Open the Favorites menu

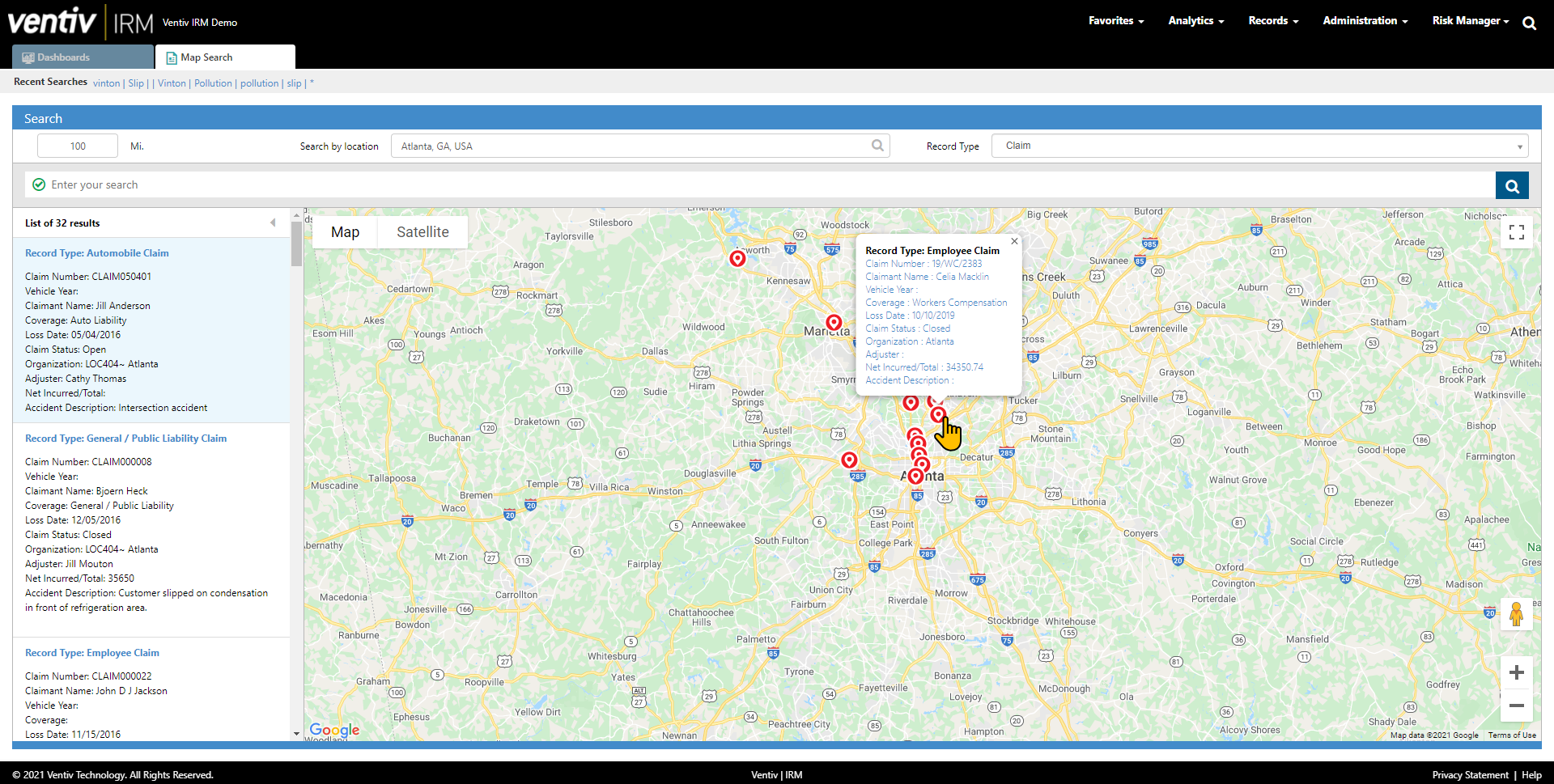[x=1116, y=21]
